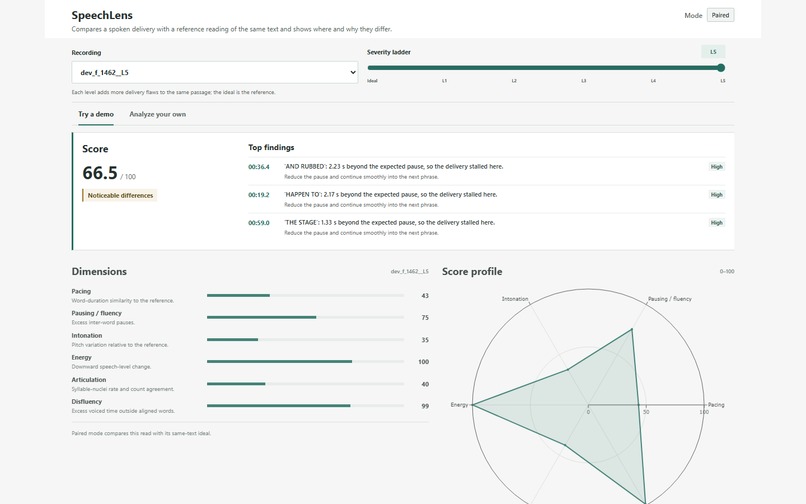
Task: Toggle the Paired mode button
Action: [720, 15]
